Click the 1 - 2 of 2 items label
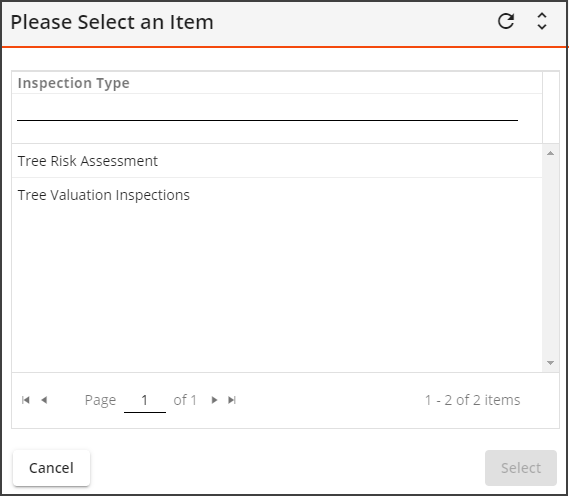Image resolution: width=569 pixels, height=497 pixels. point(472,400)
